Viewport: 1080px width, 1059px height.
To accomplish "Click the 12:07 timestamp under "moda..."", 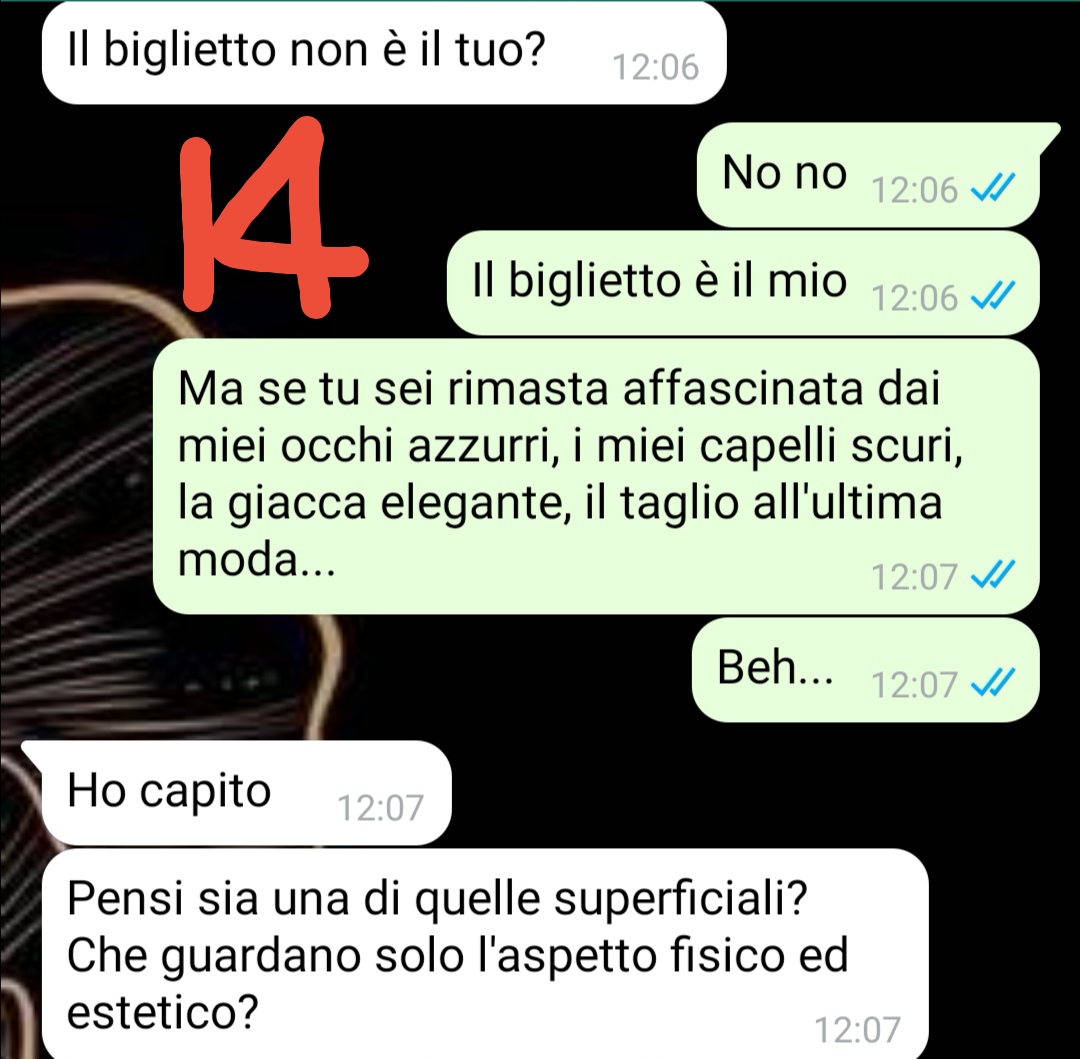I will [915, 576].
